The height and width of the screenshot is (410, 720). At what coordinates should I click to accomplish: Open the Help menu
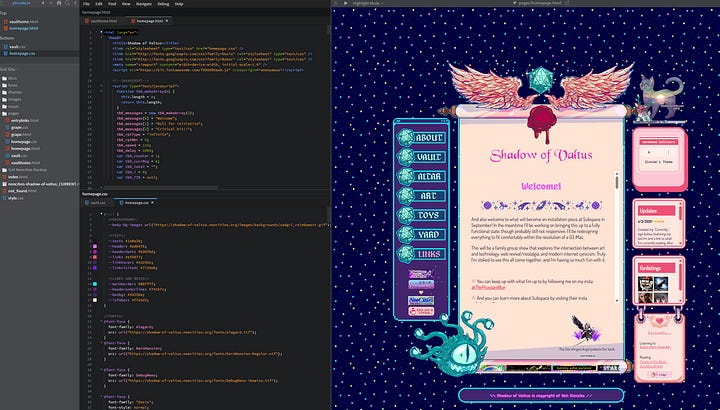(x=179, y=4)
